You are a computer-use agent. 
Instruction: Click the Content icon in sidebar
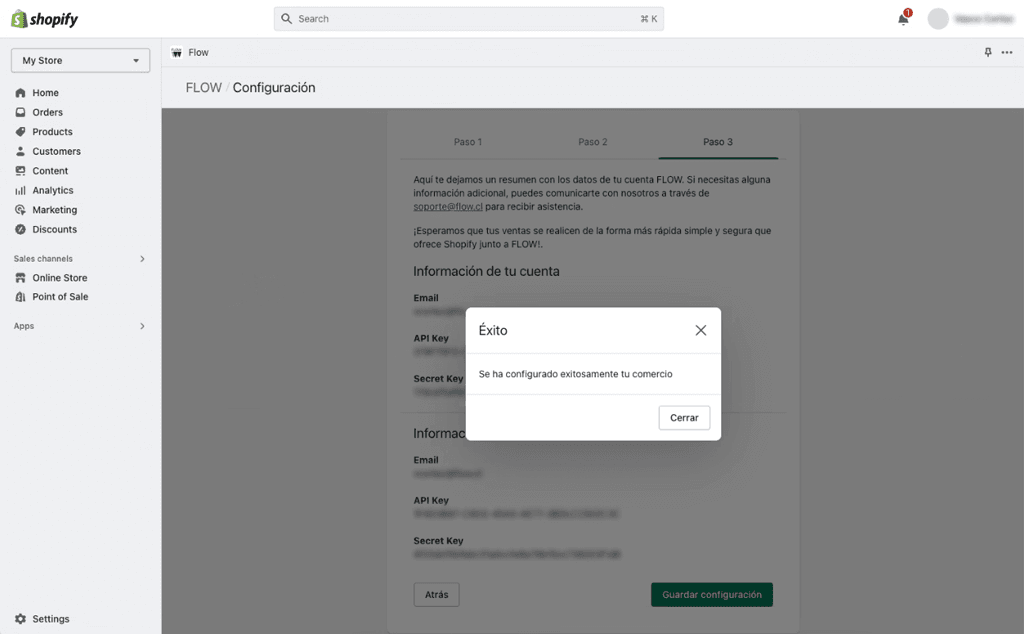point(20,171)
